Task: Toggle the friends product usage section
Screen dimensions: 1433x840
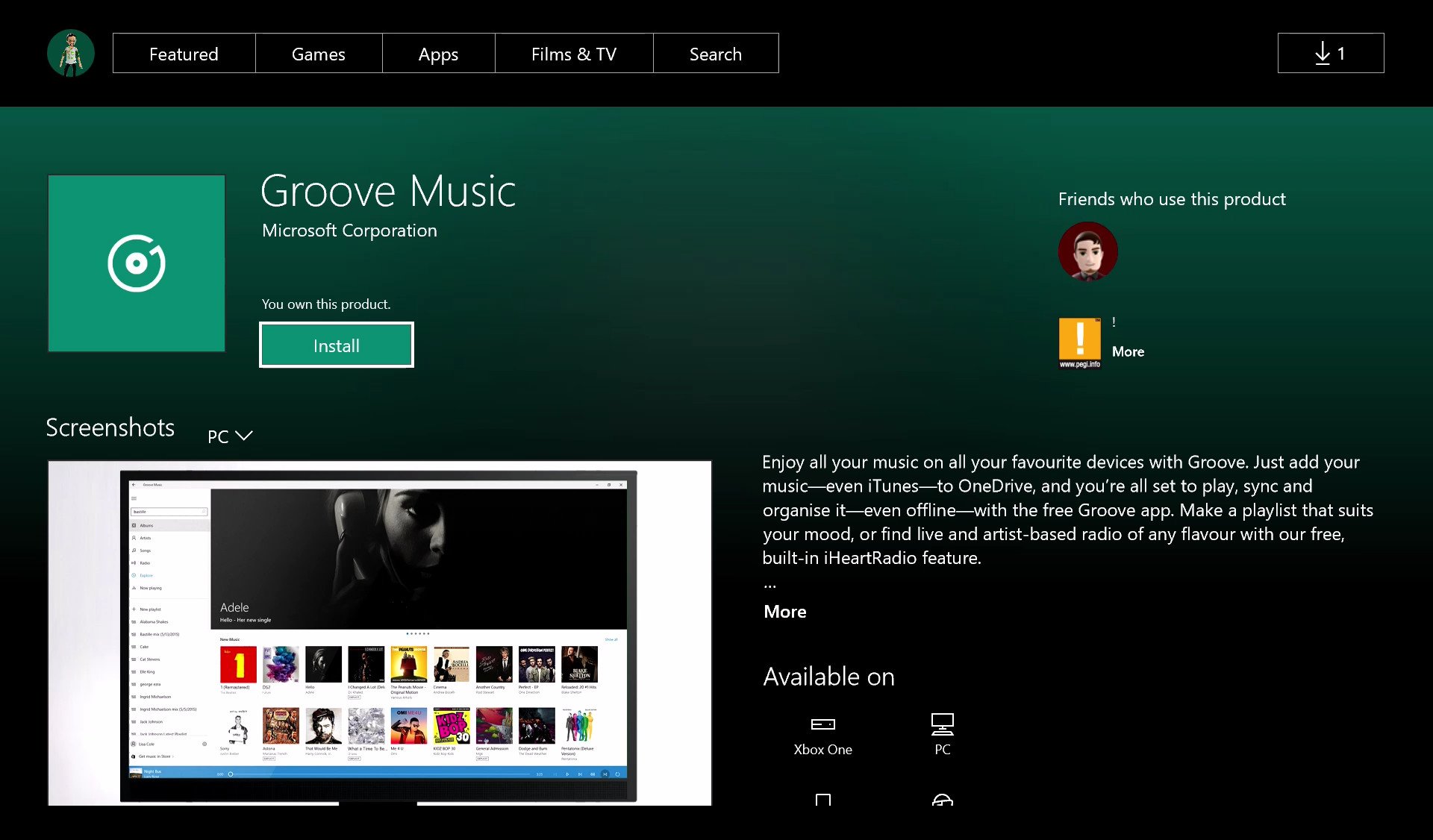Action: 1171,197
